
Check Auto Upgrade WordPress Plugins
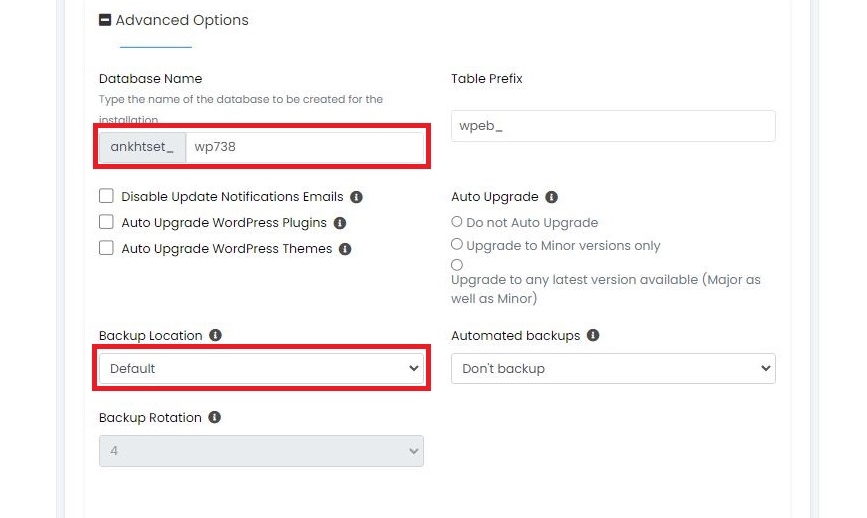click(106, 222)
